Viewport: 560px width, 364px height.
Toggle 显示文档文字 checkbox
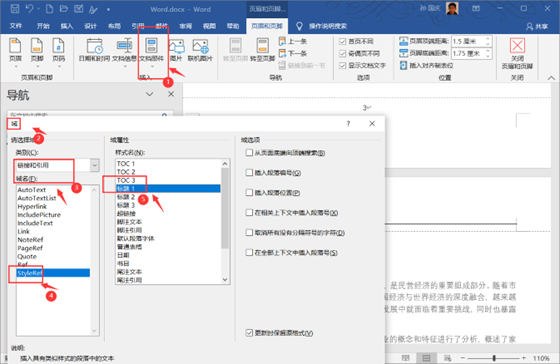tap(342, 65)
